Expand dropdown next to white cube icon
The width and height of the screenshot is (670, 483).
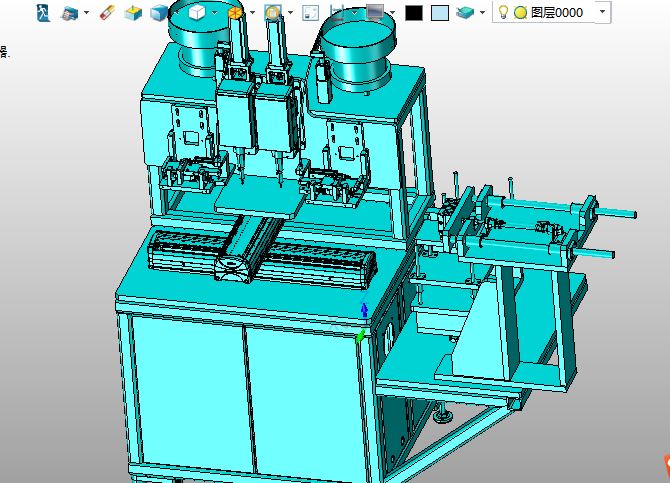[215, 12]
